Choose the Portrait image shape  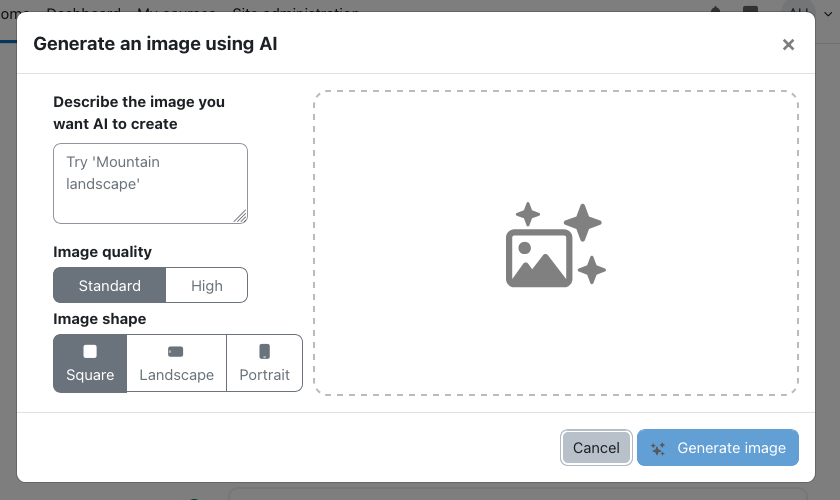[265, 363]
